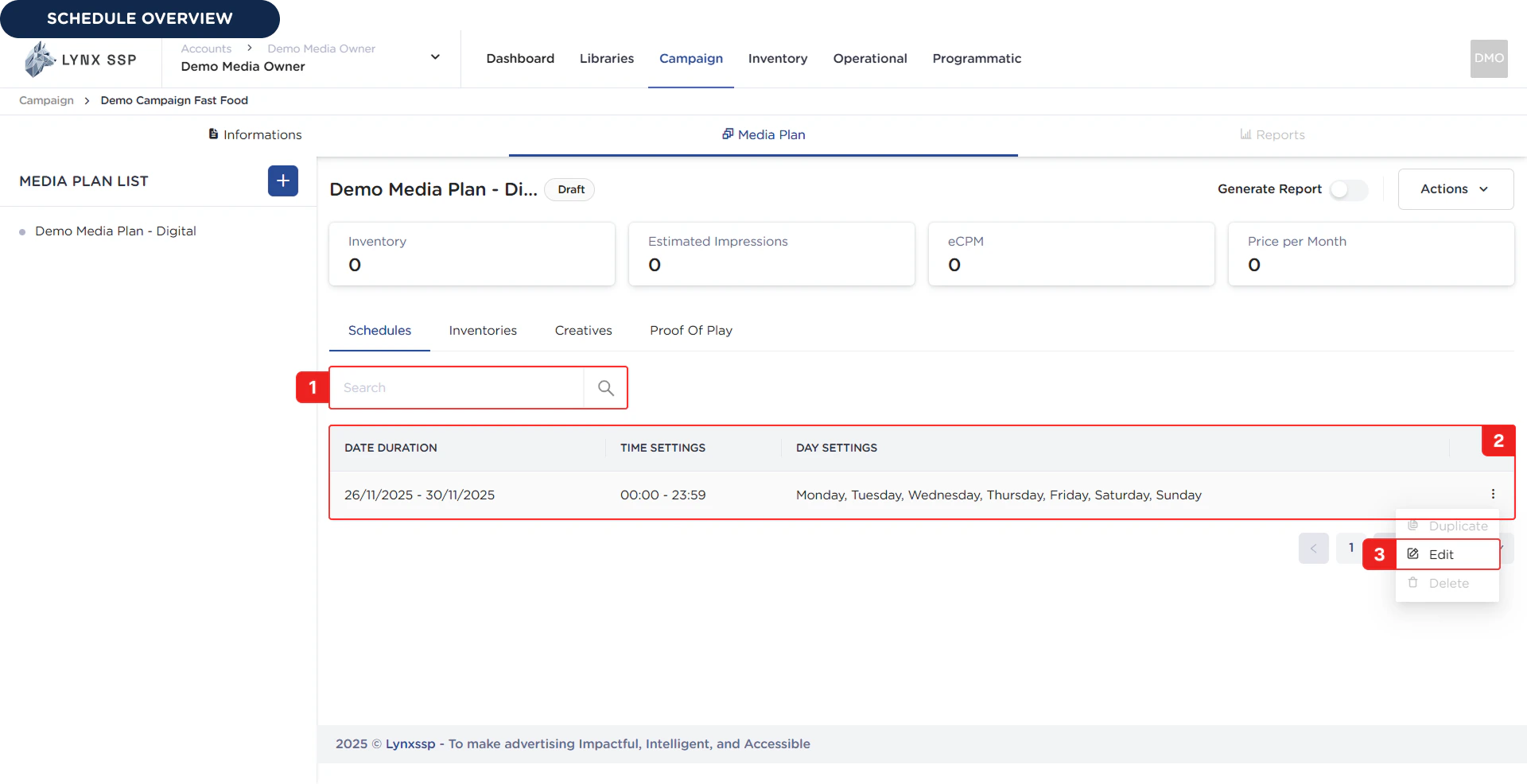Select the Campaign menu item
This screenshot has width=1527, height=784.
[691, 58]
